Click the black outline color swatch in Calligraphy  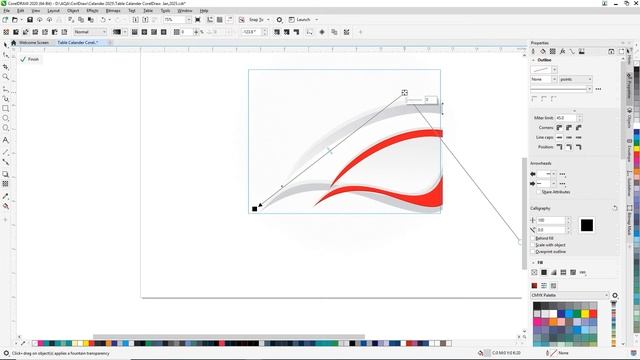[x=587, y=225]
